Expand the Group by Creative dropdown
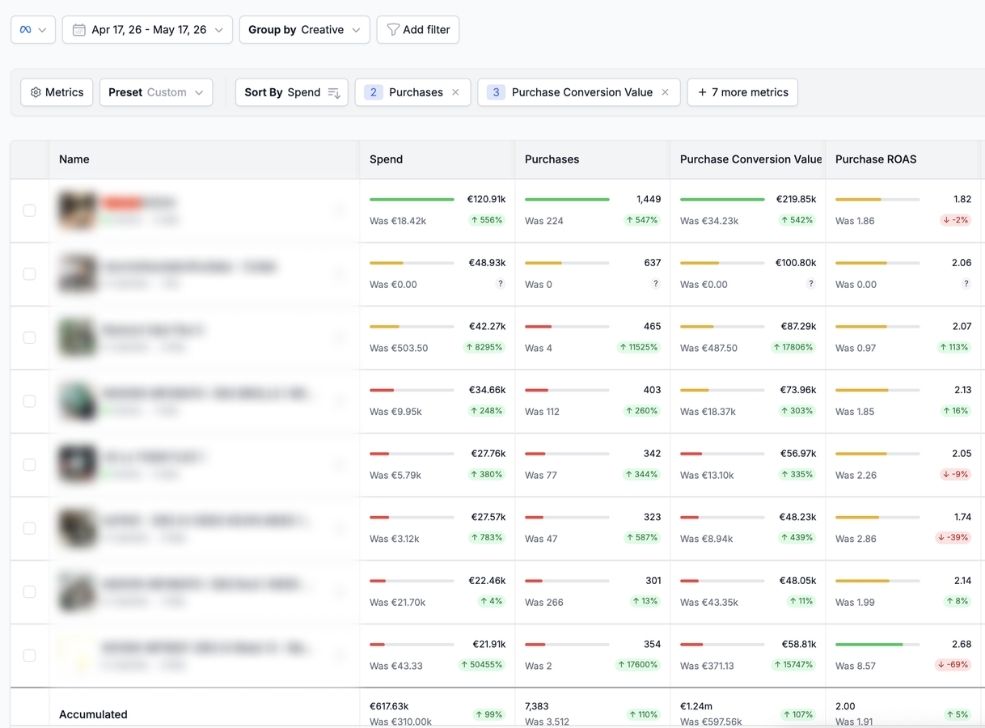985x728 pixels. pos(304,30)
